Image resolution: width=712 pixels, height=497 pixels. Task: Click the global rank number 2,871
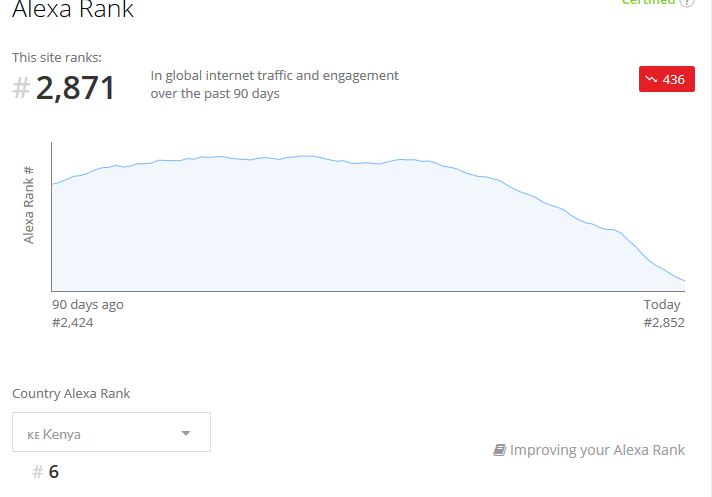tap(75, 88)
